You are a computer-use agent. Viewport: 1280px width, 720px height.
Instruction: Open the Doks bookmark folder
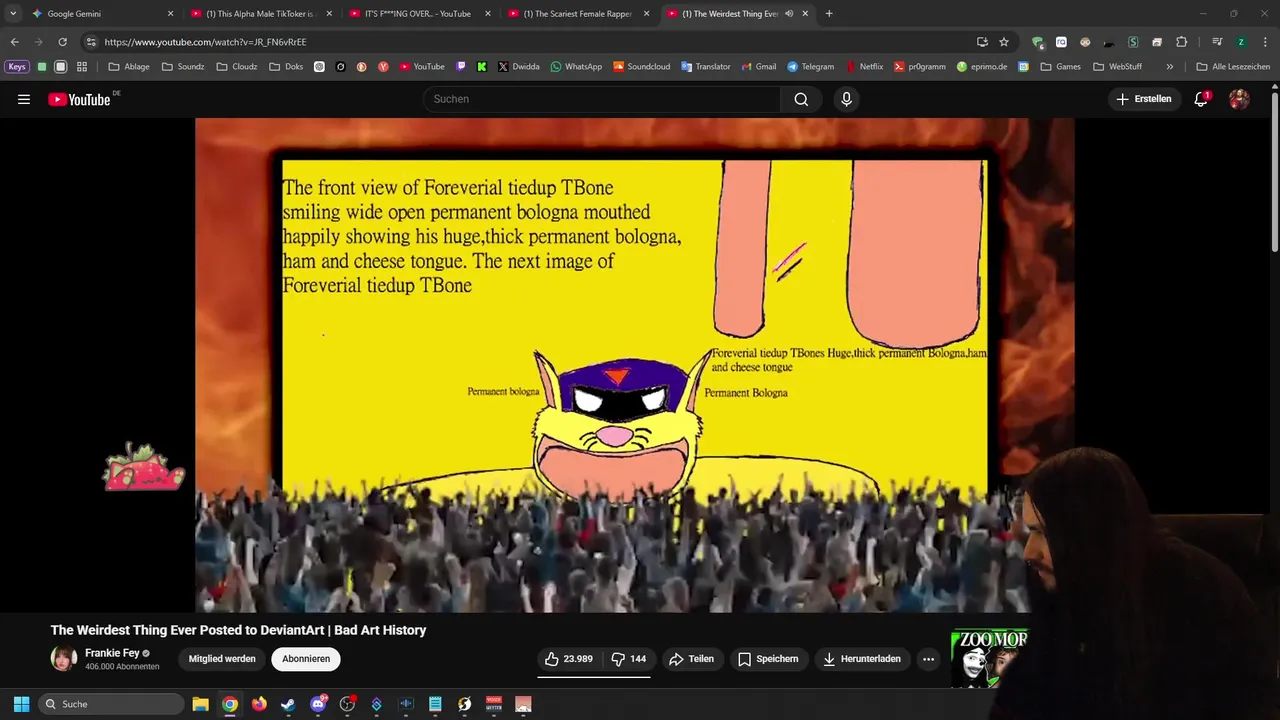coord(286,67)
